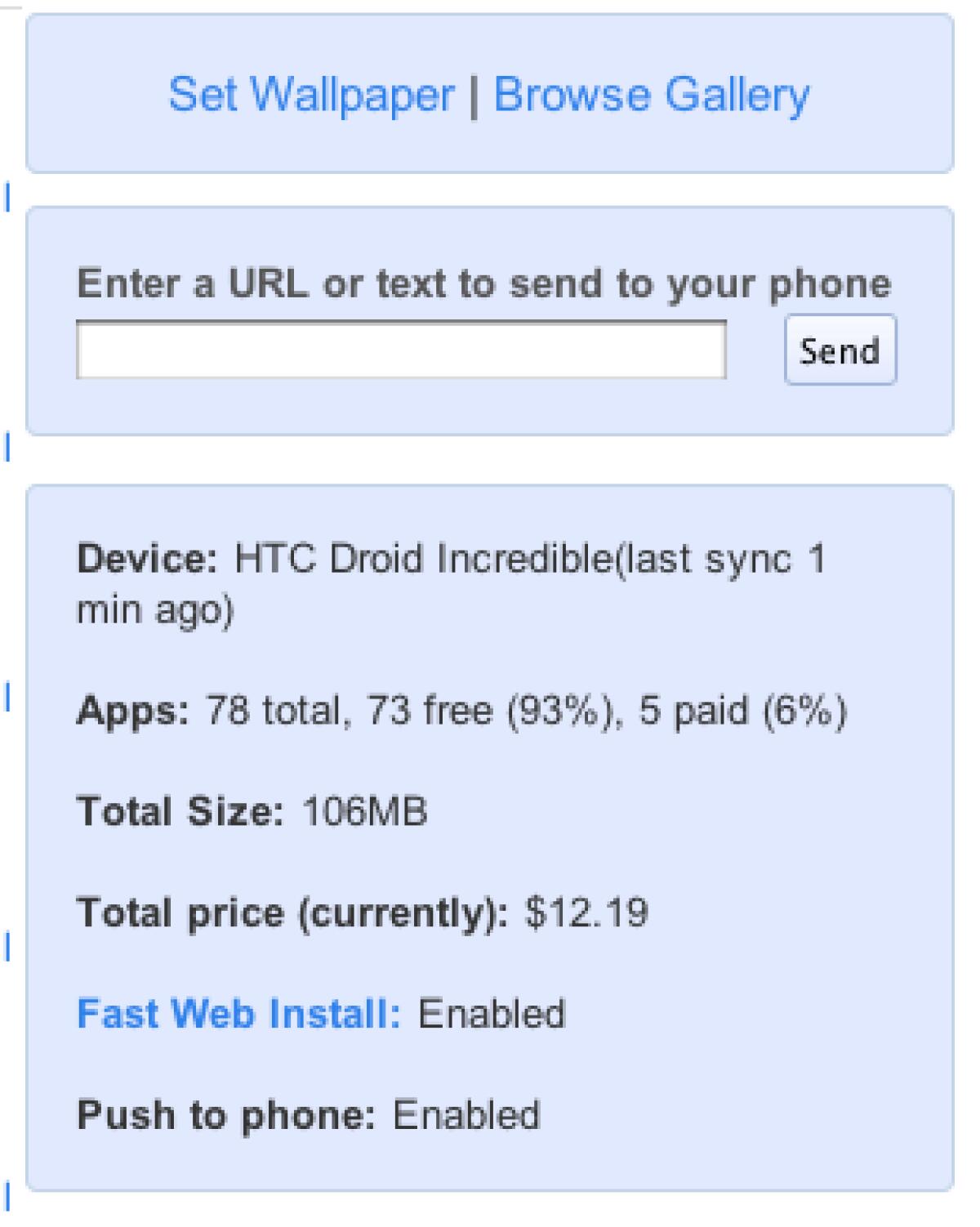Click the 'Push to phone' label
The image size is (980, 1227).
coord(225,1115)
